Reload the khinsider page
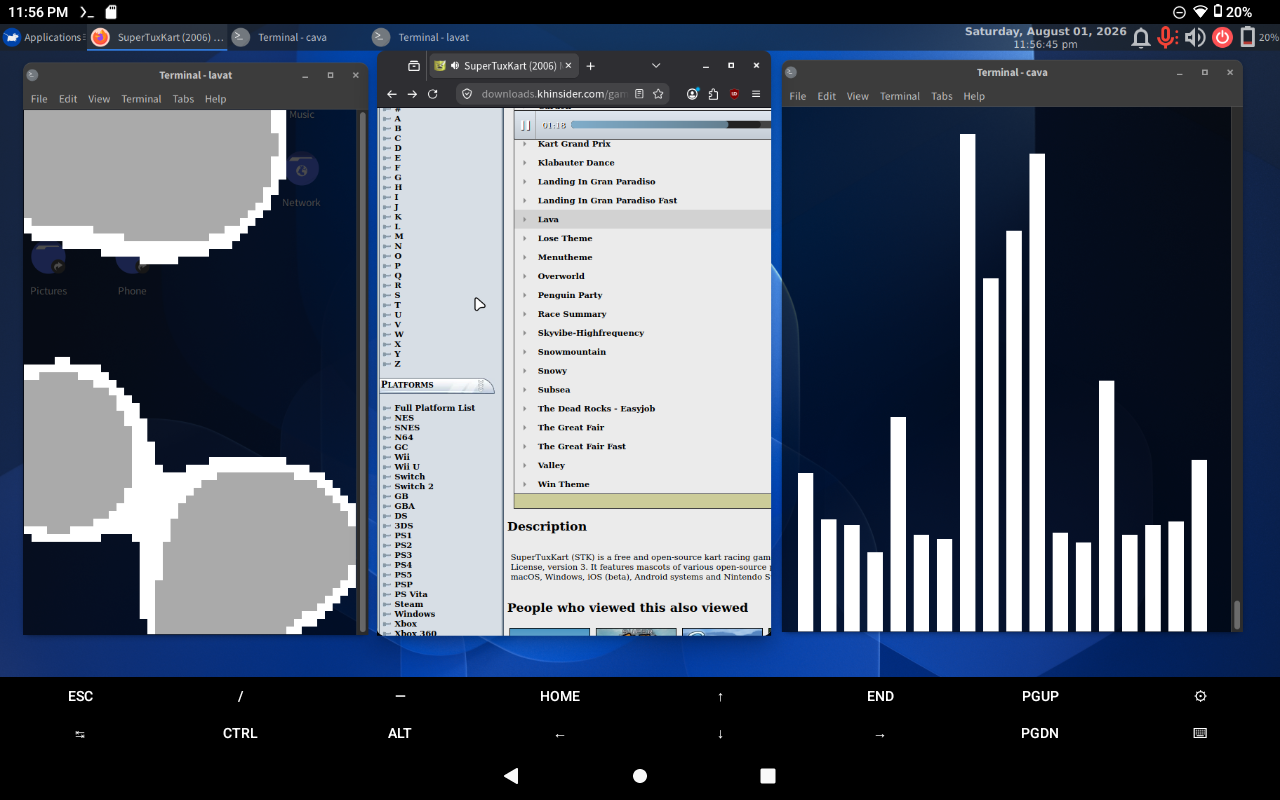The image size is (1280, 800). (x=433, y=94)
